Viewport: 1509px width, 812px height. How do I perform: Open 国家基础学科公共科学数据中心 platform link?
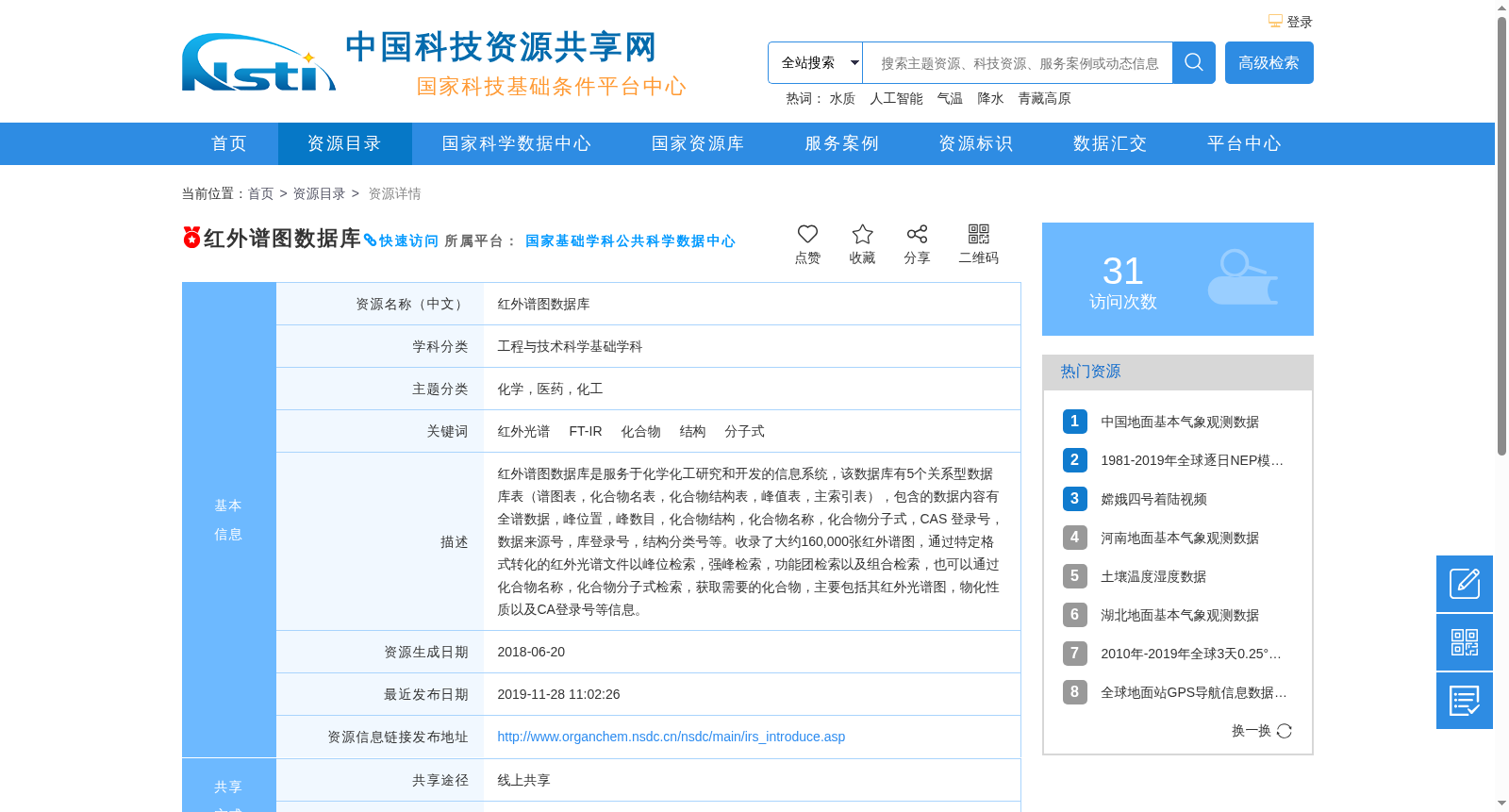pos(630,240)
